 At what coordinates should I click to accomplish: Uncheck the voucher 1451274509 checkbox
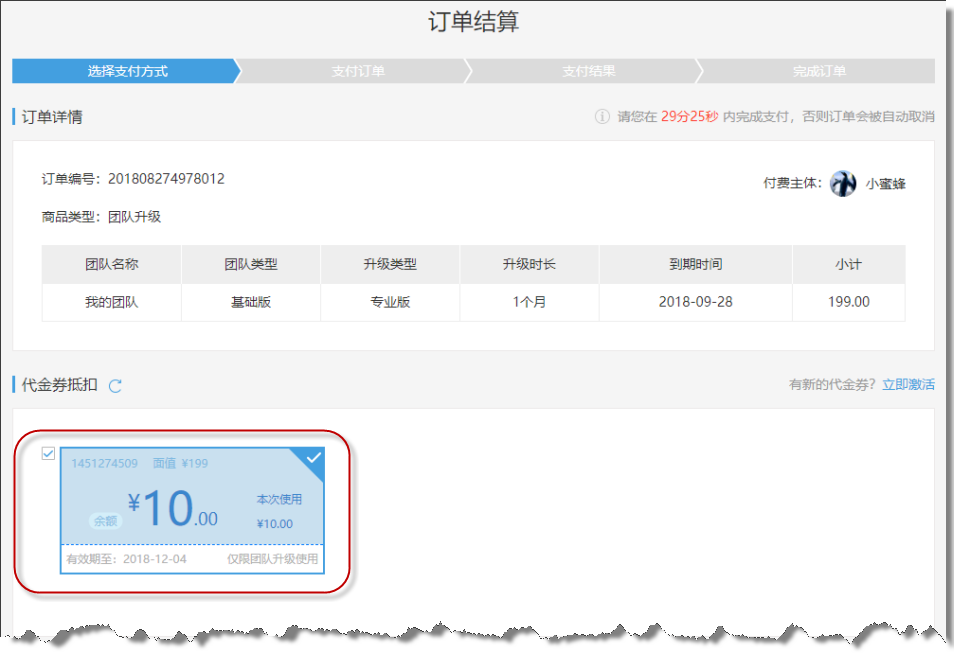coord(49,453)
